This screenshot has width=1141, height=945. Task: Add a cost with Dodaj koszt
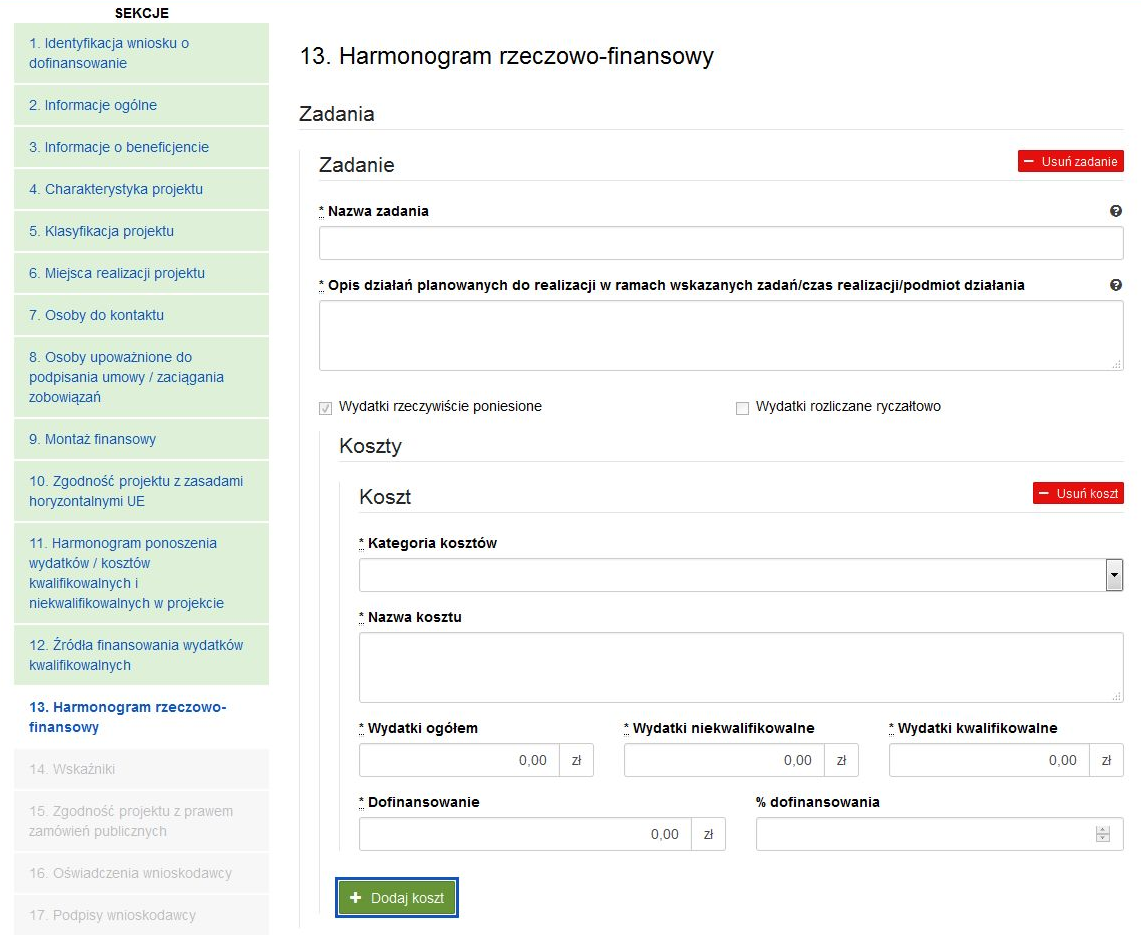point(397,898)
